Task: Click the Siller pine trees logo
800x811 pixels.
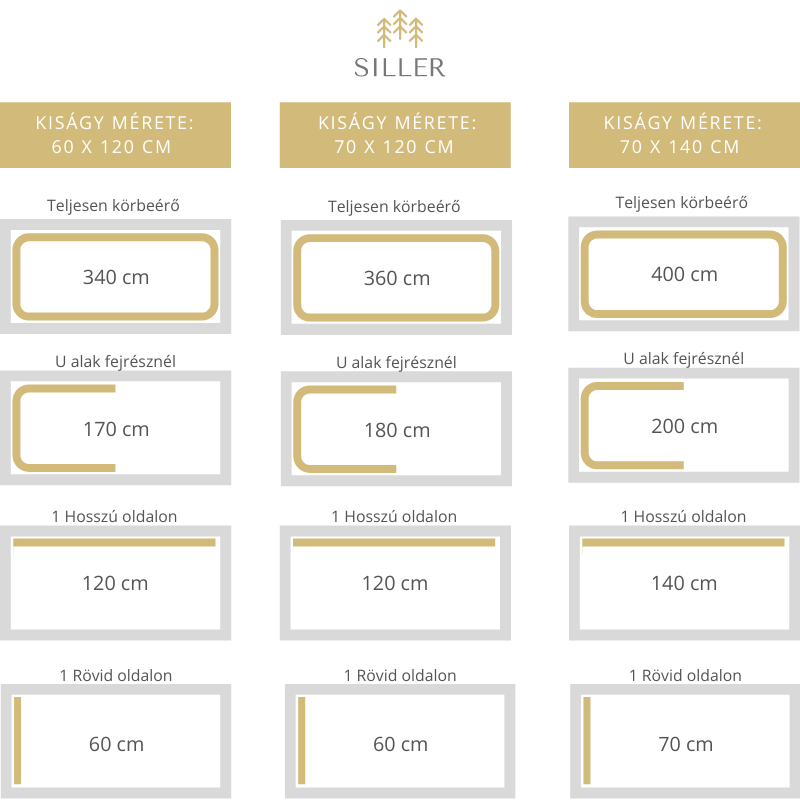Action: click(x=400, y=28)
